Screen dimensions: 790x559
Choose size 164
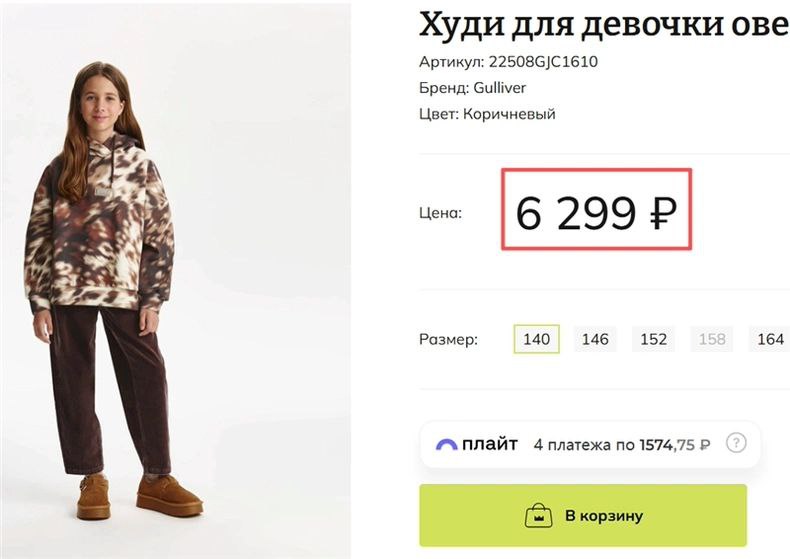770,339
